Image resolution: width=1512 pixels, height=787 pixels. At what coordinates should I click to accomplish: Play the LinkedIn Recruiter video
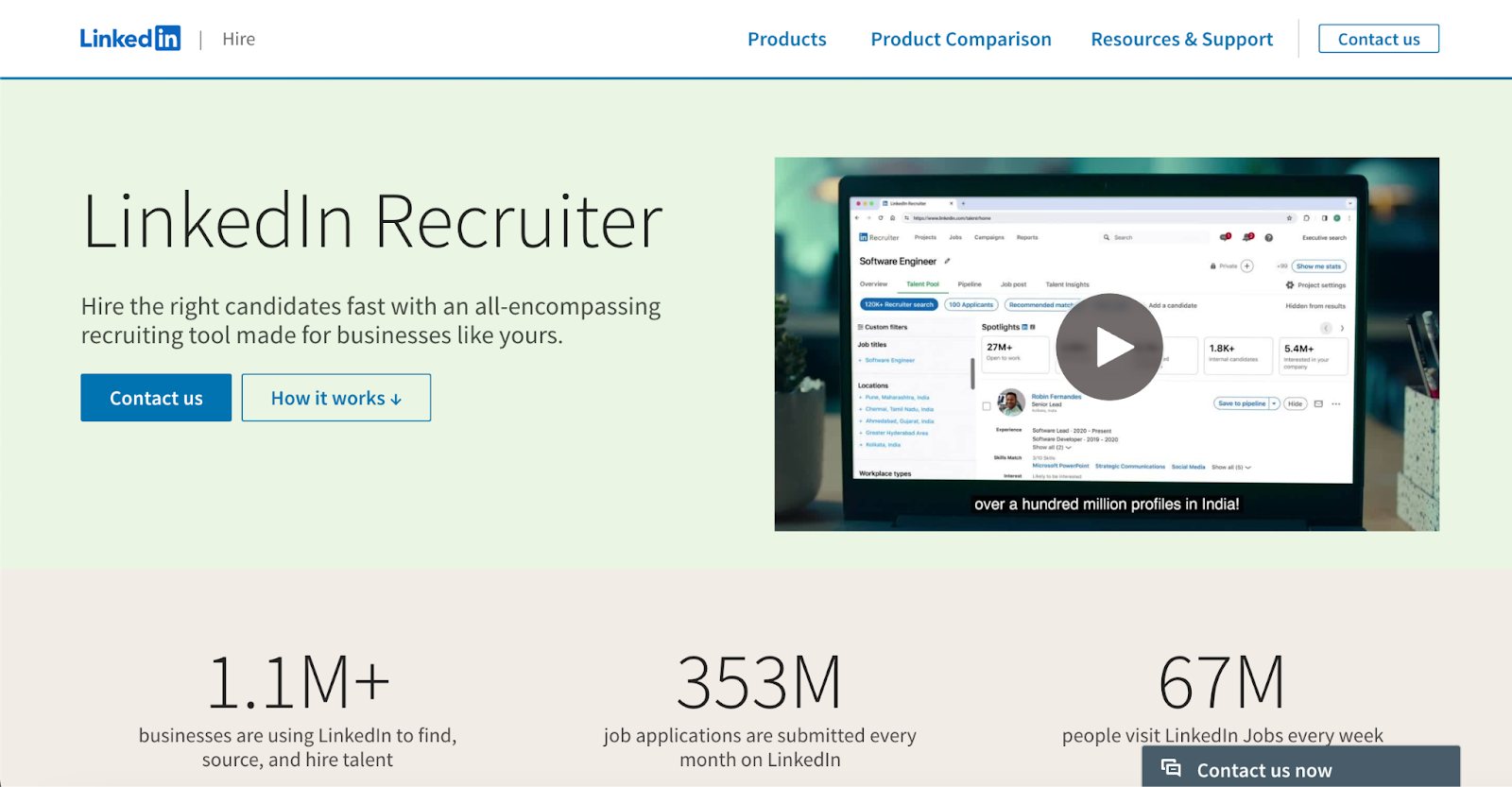pos(1109,347)
